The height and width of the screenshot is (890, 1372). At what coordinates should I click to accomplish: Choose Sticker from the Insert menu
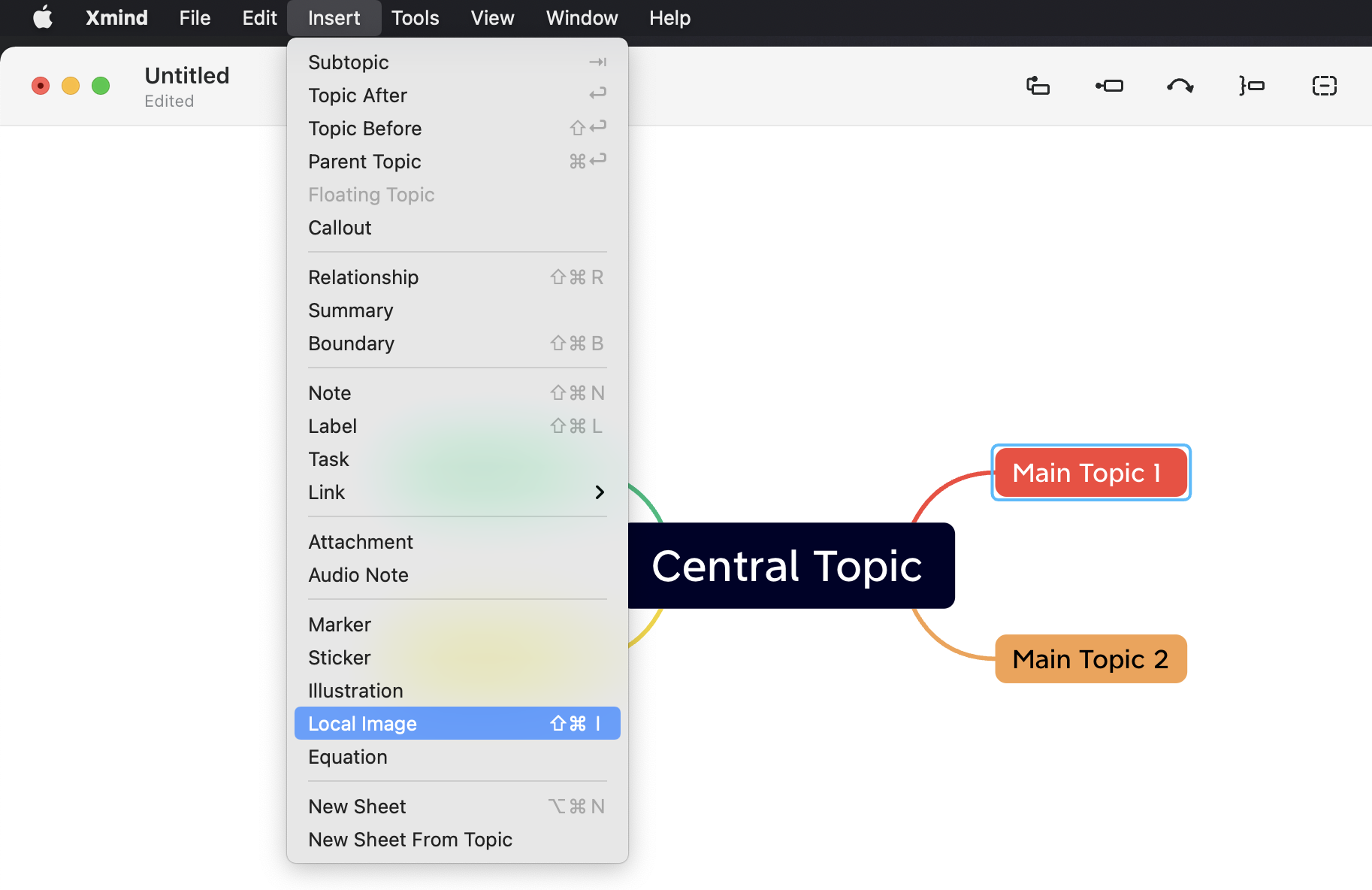pos(457,658)
